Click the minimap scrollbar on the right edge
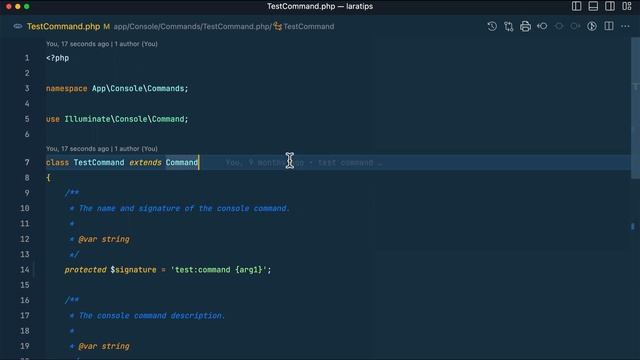Viewport: 640px width, 360px height. pyautogui.click(x=635, y=108)
